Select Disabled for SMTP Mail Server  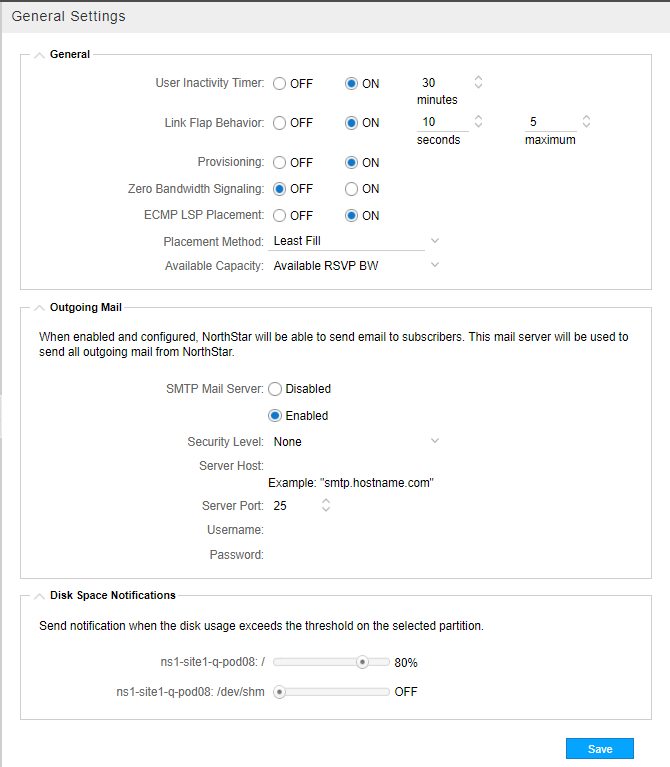(x=276, y=389)
